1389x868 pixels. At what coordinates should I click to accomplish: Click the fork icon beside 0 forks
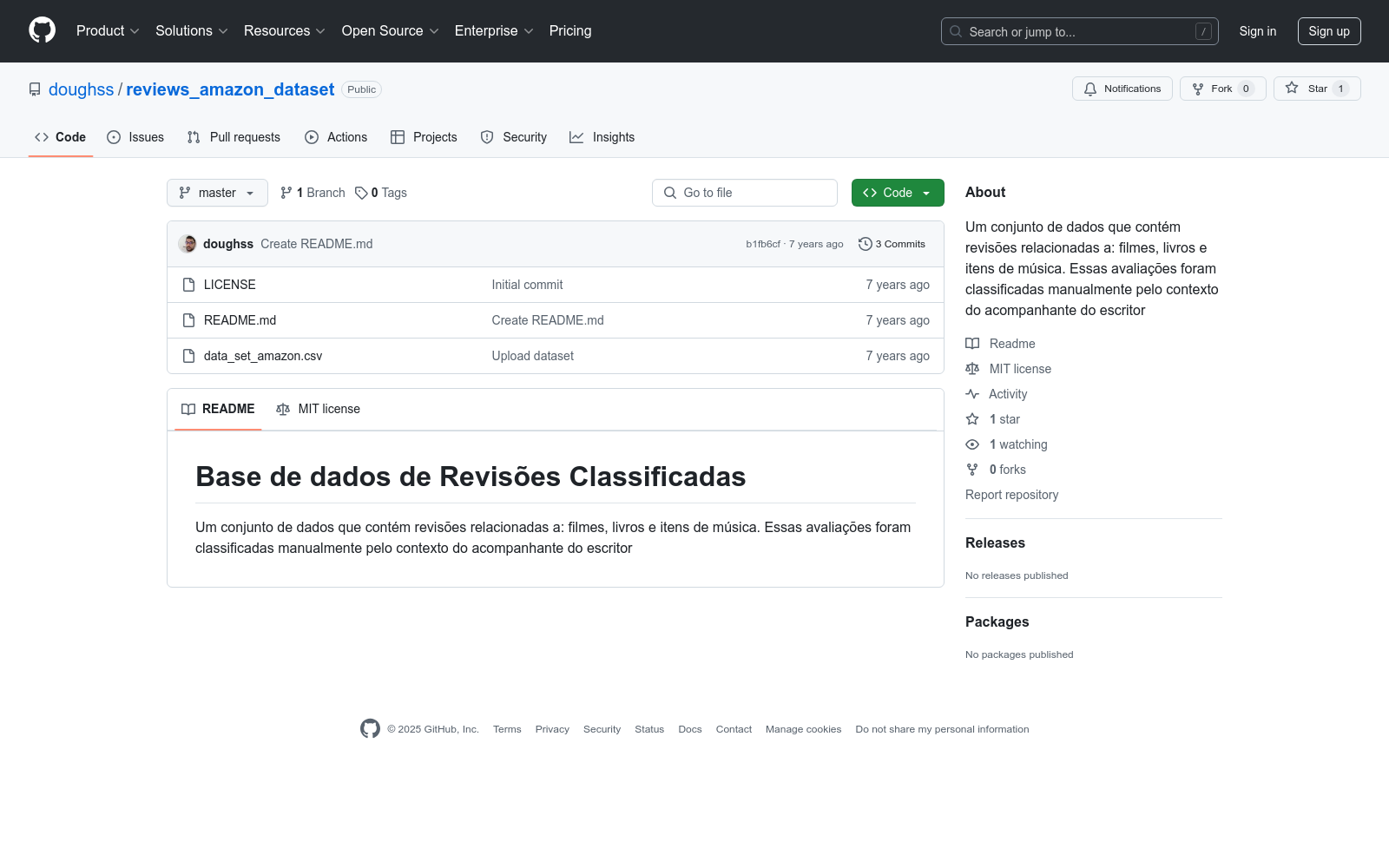[x=972, y=470]
